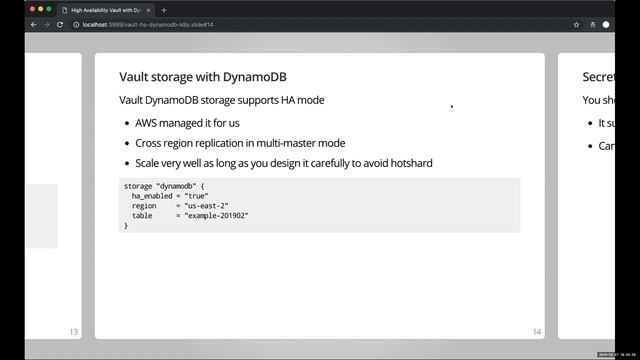640x360 pixels.
Task: Click the AWS managed it bullet
Action: click(x=187, y=123)
